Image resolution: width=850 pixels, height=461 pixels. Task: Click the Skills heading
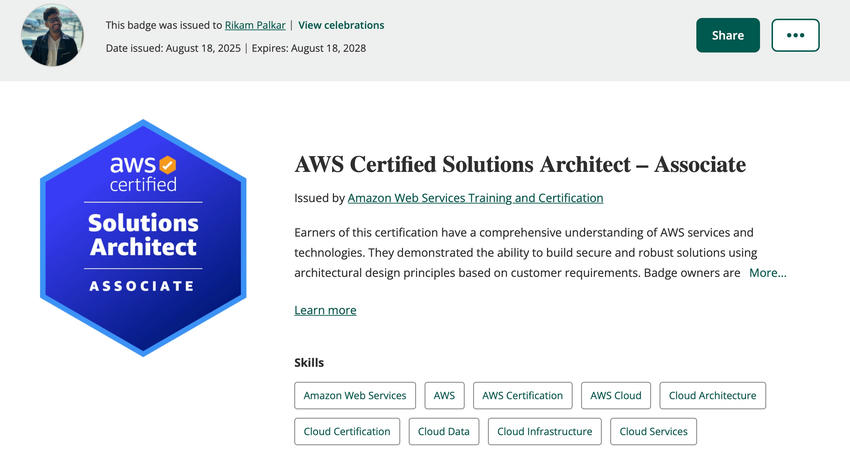click(x=309, y=363)
